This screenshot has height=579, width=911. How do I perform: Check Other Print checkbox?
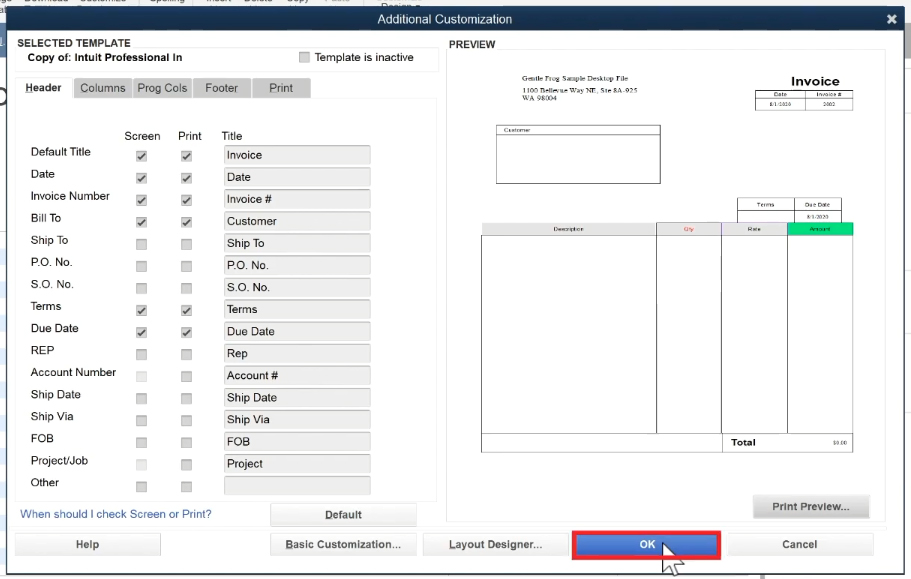[186, 487]
